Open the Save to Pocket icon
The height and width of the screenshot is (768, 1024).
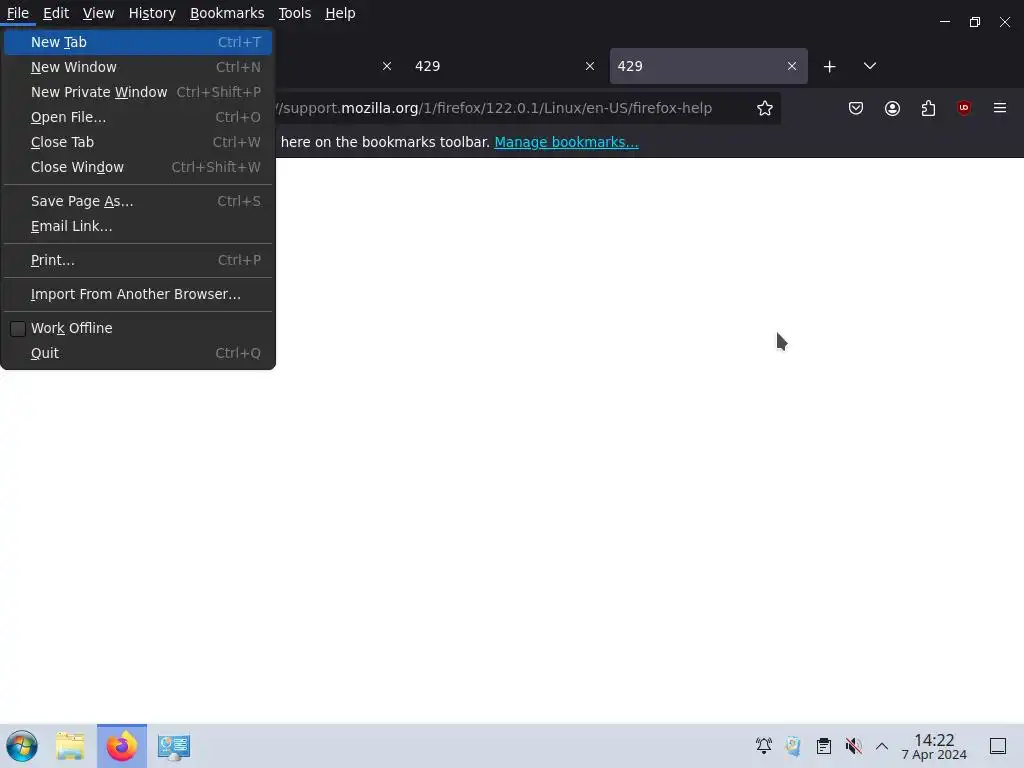856,108
